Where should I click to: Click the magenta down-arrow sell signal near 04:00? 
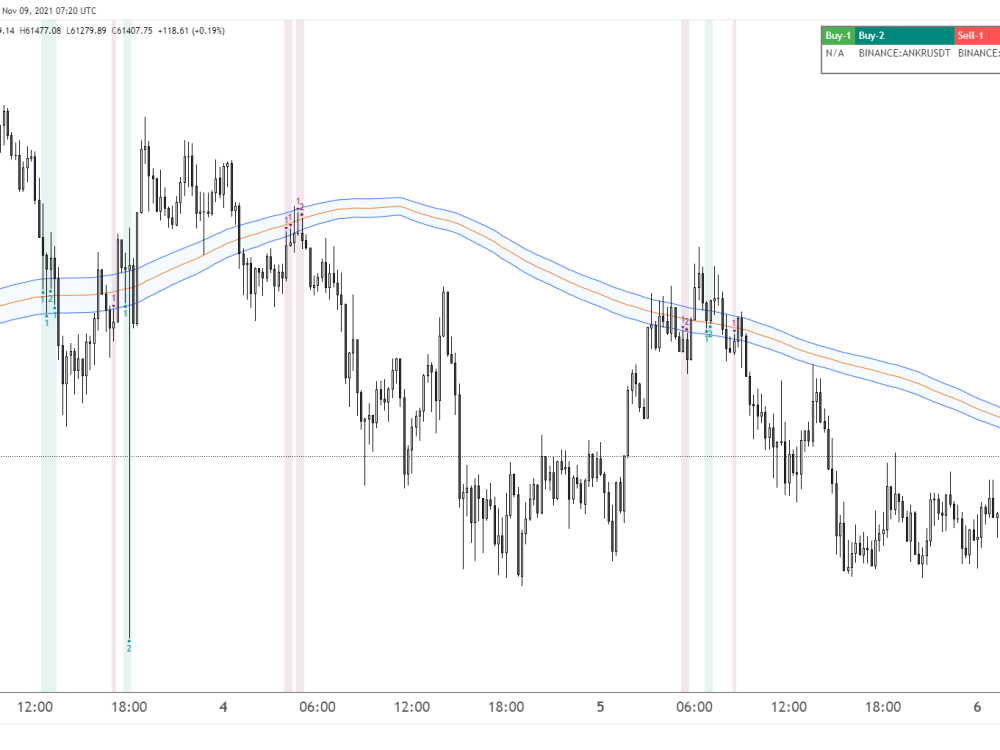coord(286,228)
